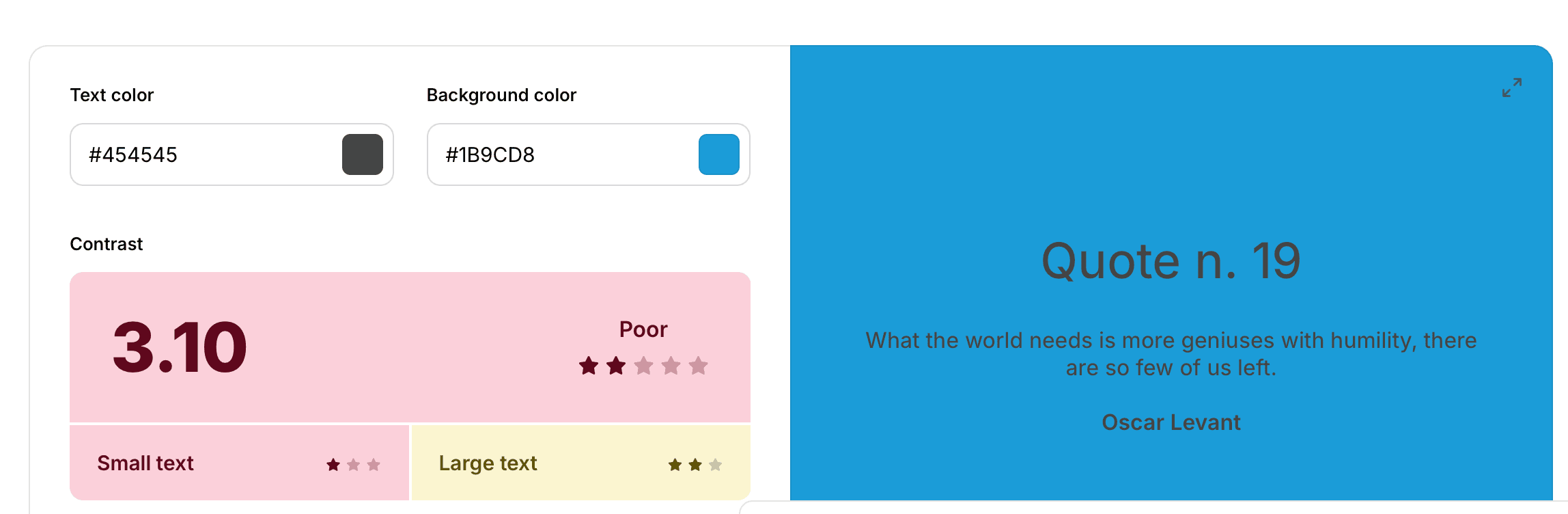
Task: Click the Poor rating label
Action: pos(643,329)
